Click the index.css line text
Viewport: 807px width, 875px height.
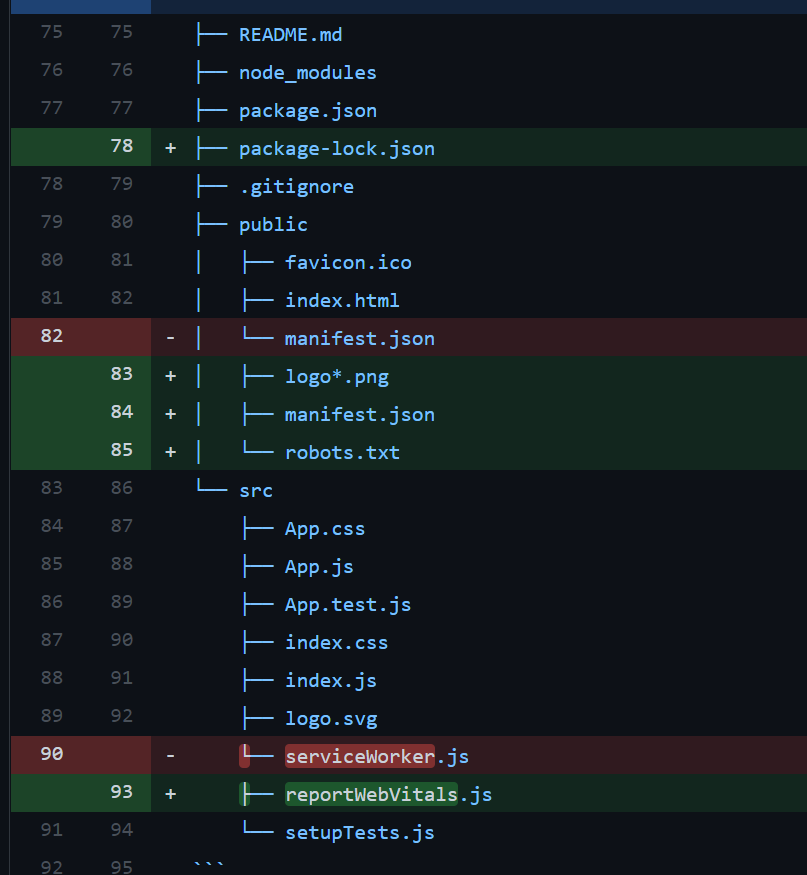337,642
